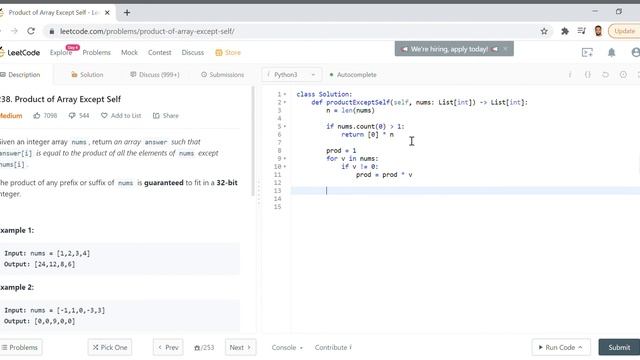Image resolution: width=640 pixels, height=360 pixels.
Task: Collapse the for loop fold arrow on line 9
Action: (285, 158)
